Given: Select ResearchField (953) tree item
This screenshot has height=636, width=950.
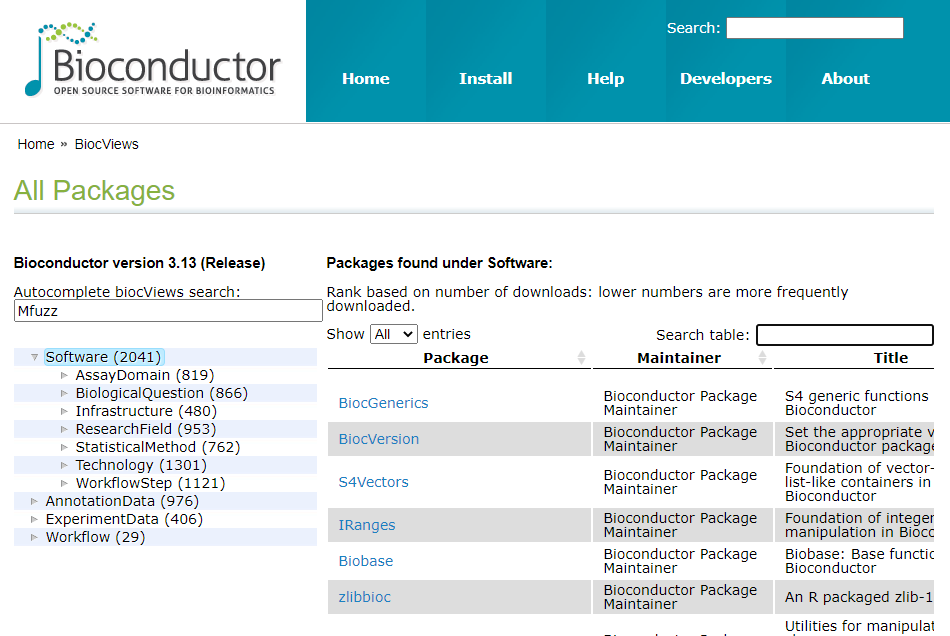Looking at the screenshot, I should [x=146, y=429].
